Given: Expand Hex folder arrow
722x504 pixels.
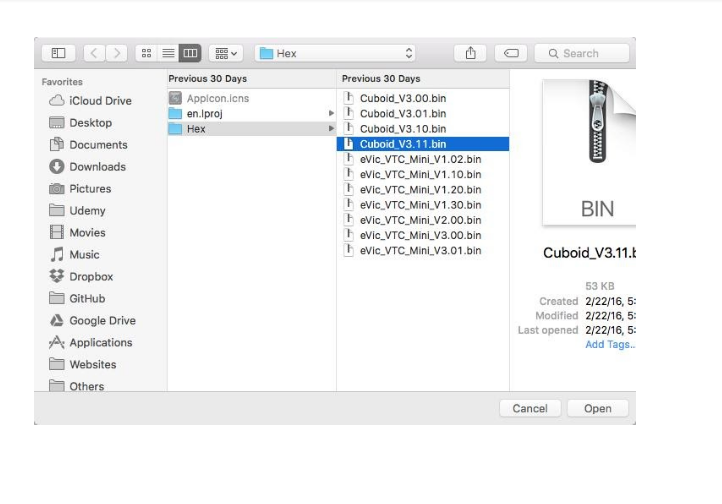Looking at the screenshot, I should point(331,128).
